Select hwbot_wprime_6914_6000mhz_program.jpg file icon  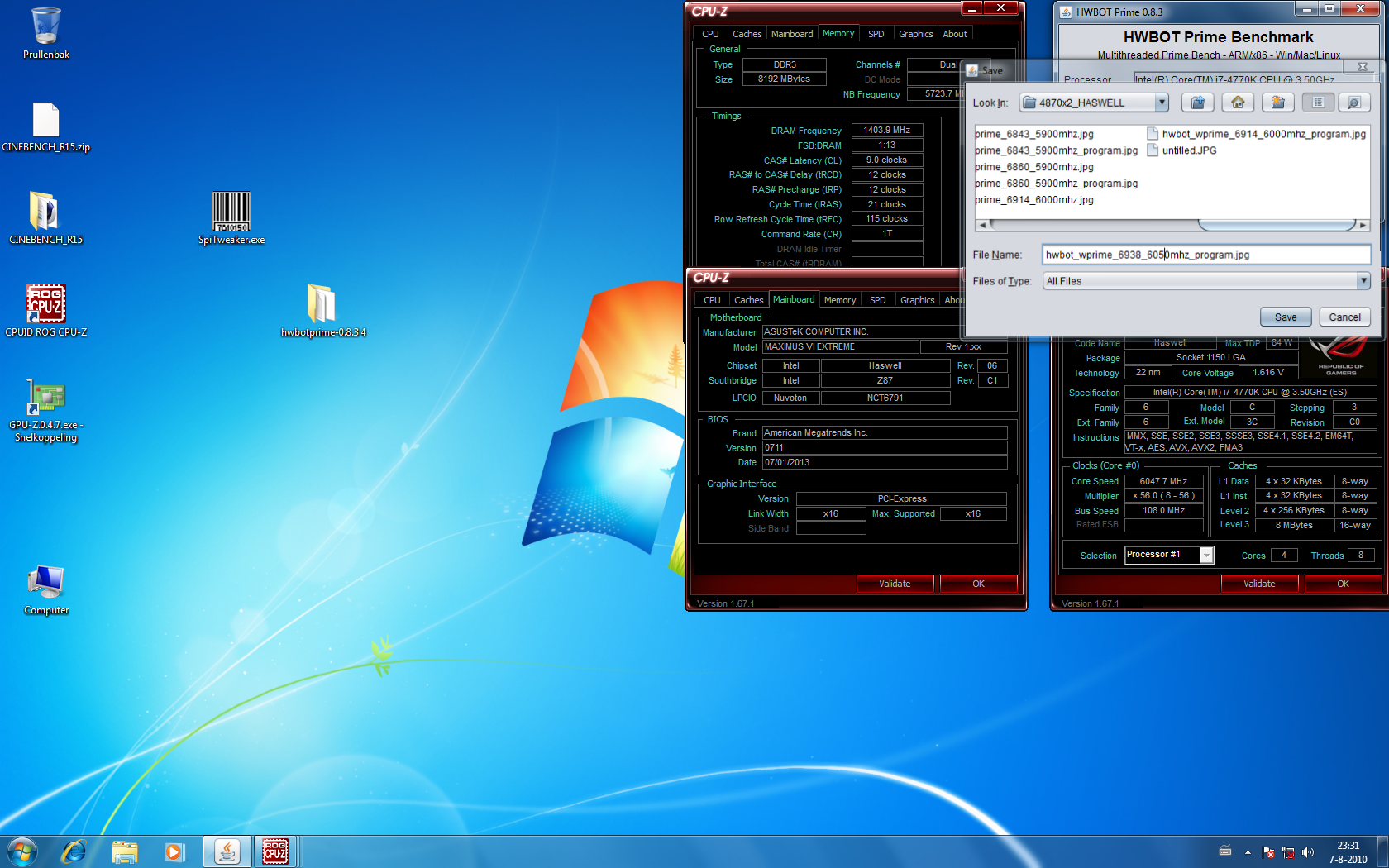pos(1153,134)
